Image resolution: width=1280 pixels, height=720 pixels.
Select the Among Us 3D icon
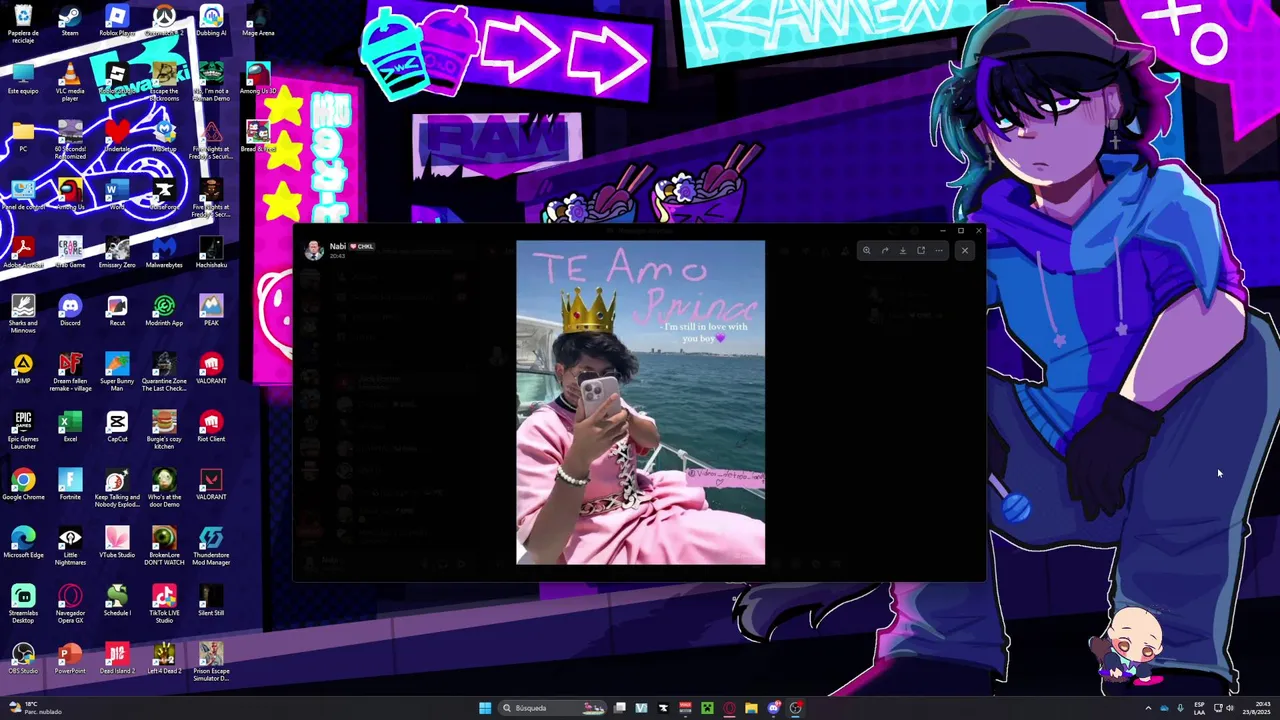(x=258, y=79)
